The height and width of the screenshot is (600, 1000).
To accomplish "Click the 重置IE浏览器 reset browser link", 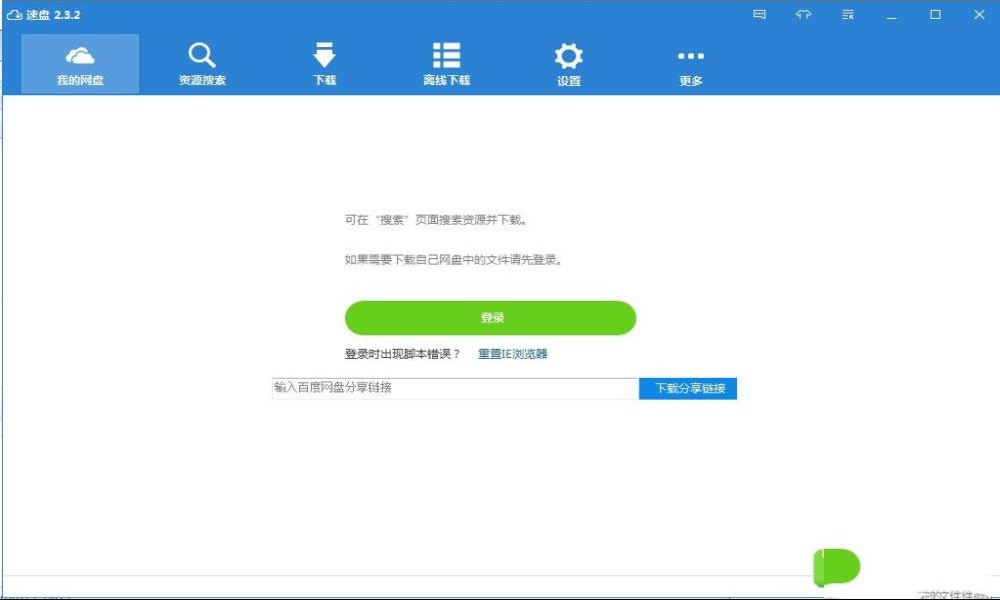I will tap(512, 353).
